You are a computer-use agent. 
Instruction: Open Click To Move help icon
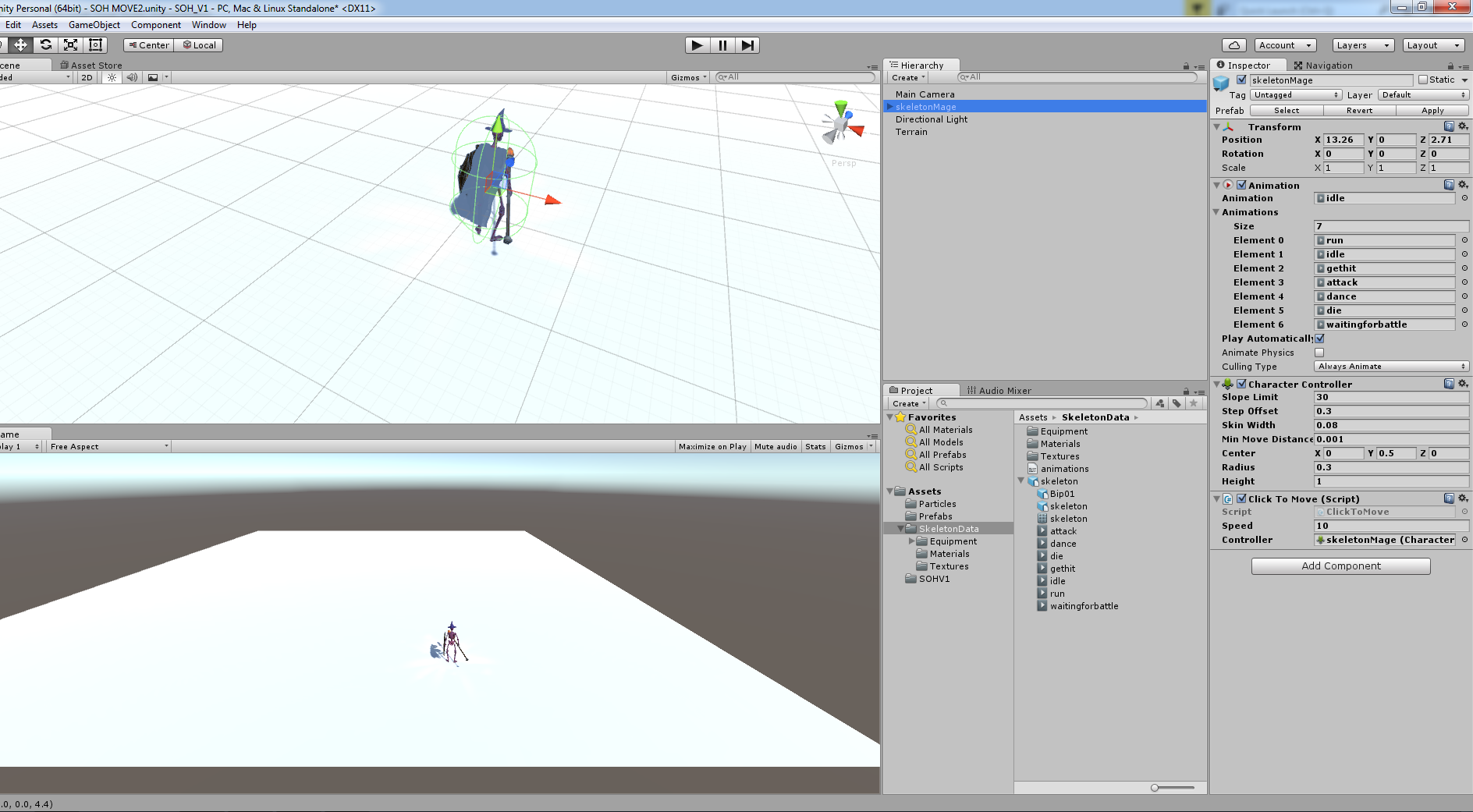pyautogui.click(x=1449, y=498)
